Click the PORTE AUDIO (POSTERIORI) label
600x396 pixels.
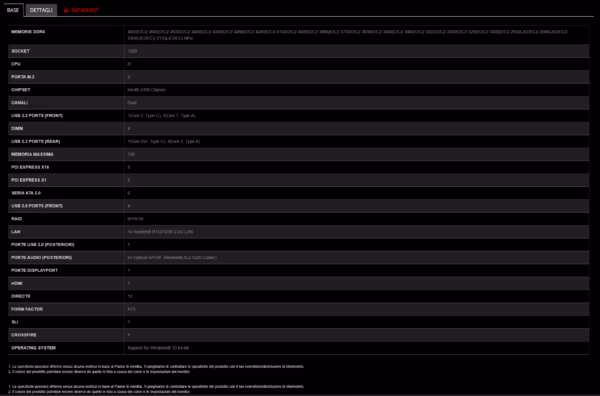[x=41, y=257]
